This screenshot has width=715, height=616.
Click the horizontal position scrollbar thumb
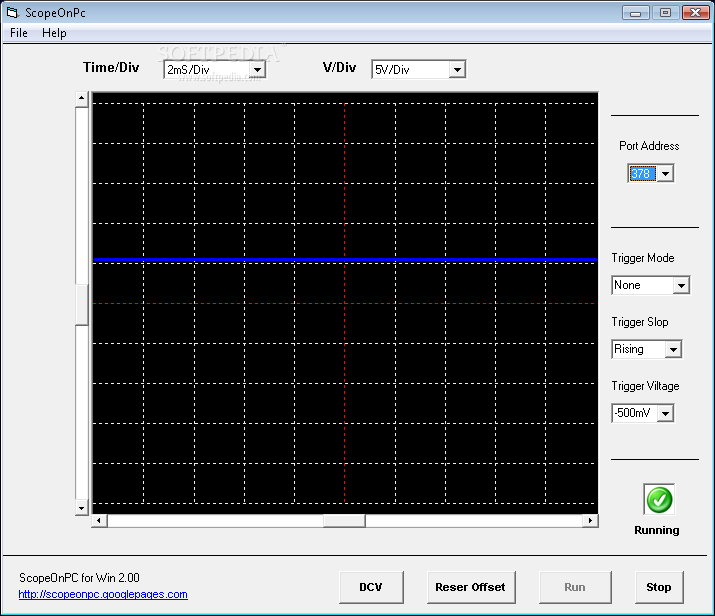[344, 521]
